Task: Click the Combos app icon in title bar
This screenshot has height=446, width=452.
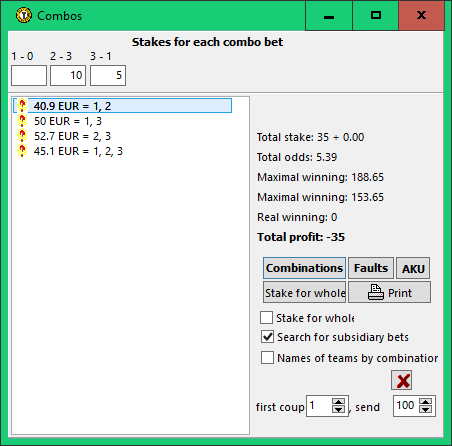Action: [x=24, y=15]
